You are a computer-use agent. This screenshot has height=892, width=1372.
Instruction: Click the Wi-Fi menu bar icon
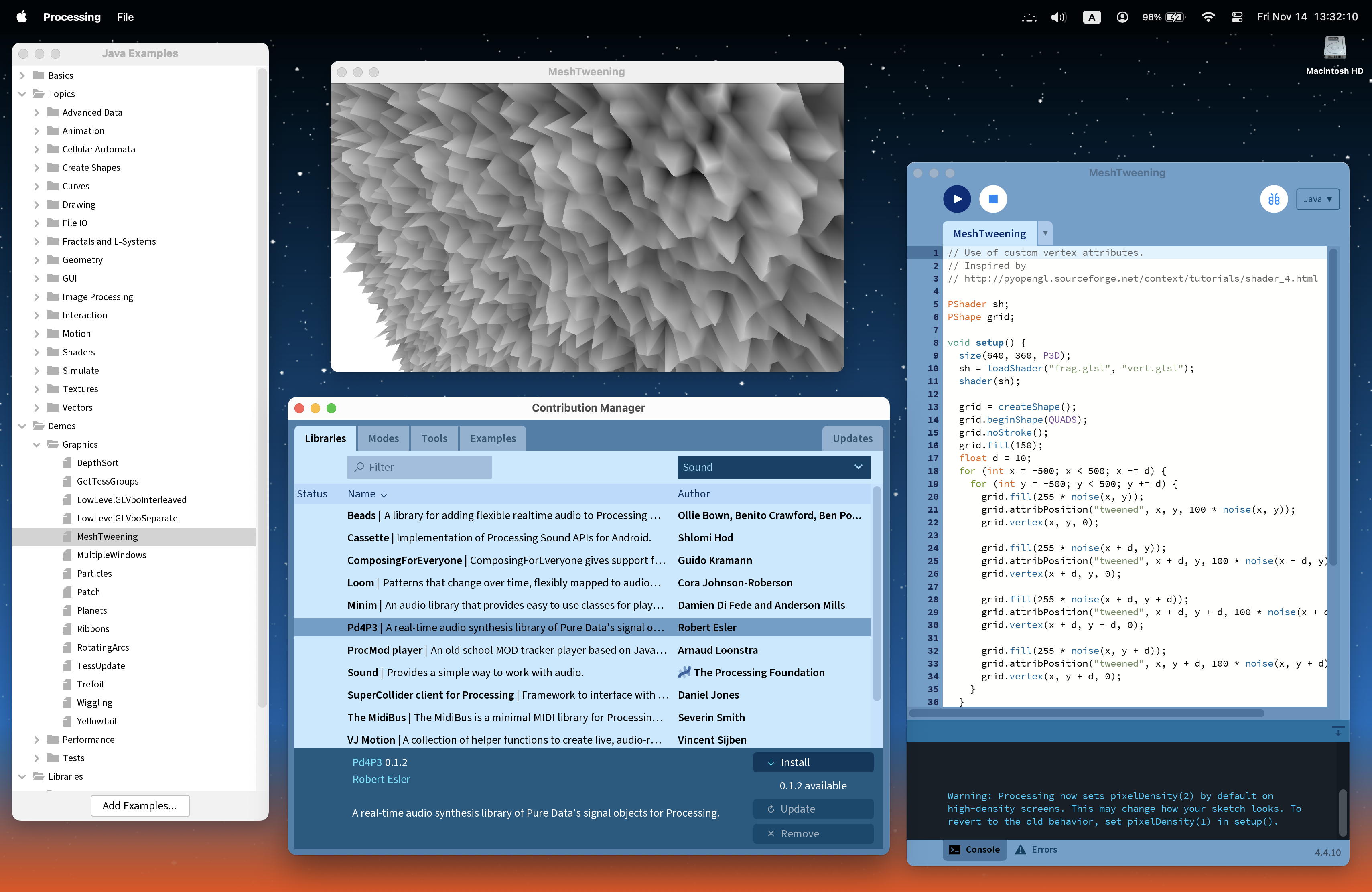(x=1208, y=17)
